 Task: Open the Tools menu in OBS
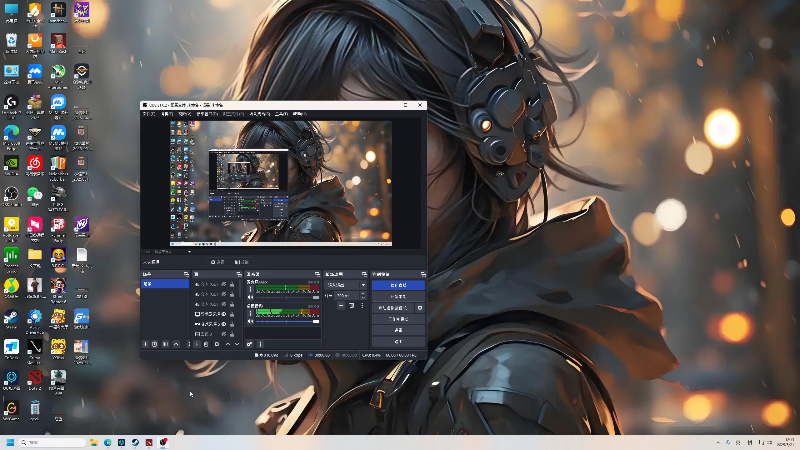click(281, 114)
